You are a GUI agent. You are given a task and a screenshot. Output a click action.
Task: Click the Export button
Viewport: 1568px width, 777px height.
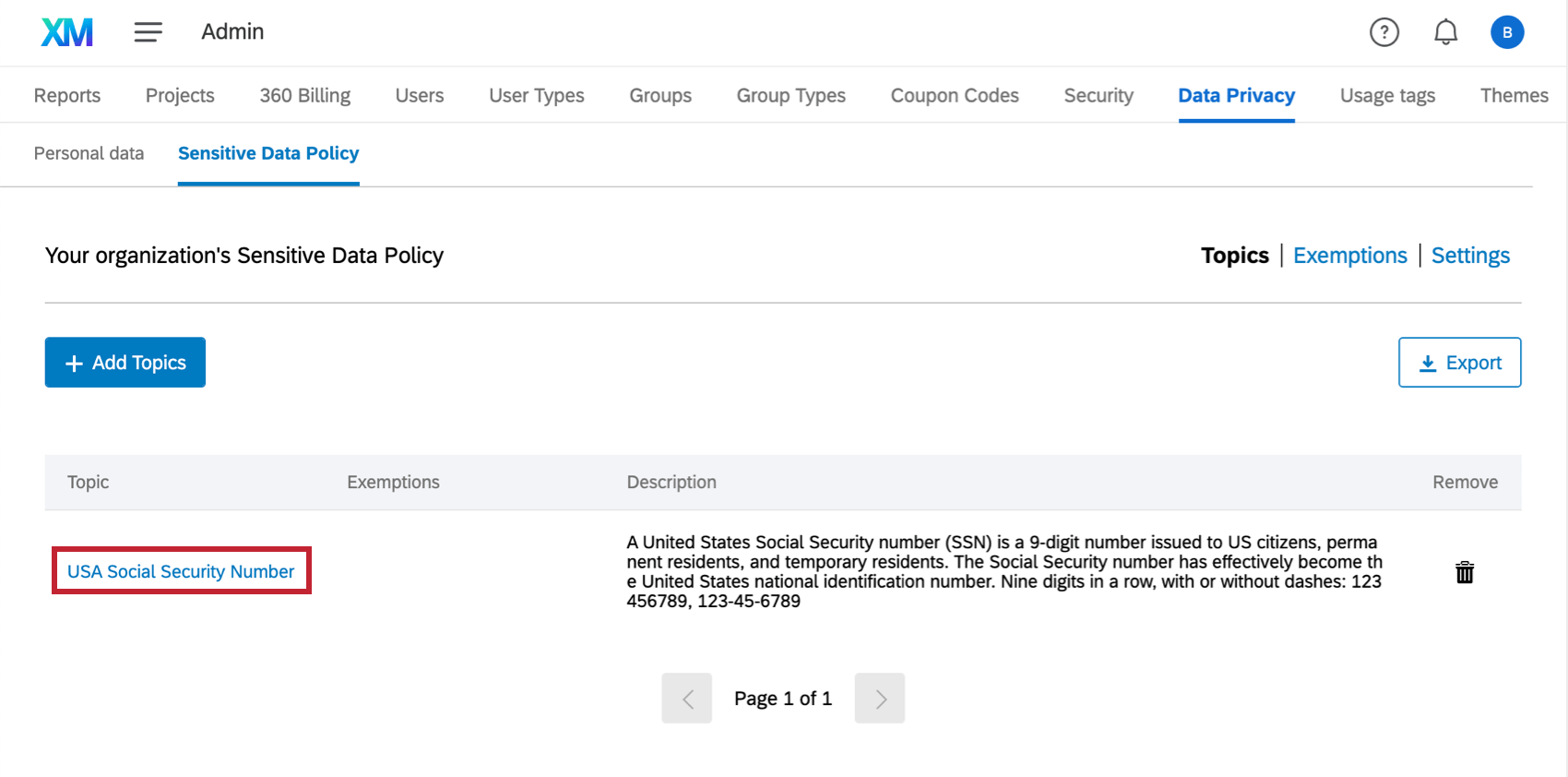1460,363
